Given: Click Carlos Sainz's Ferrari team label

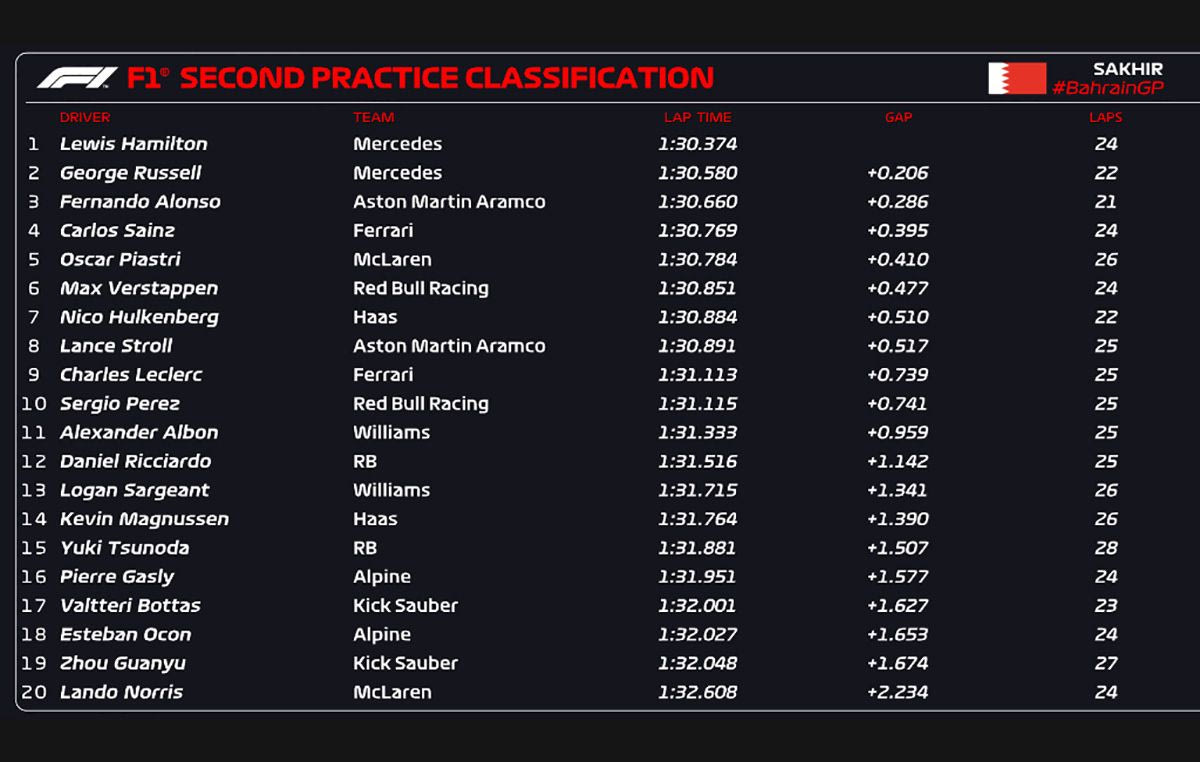Looking at the screenshot, I should pyautogui.click(x=383, y=231).
